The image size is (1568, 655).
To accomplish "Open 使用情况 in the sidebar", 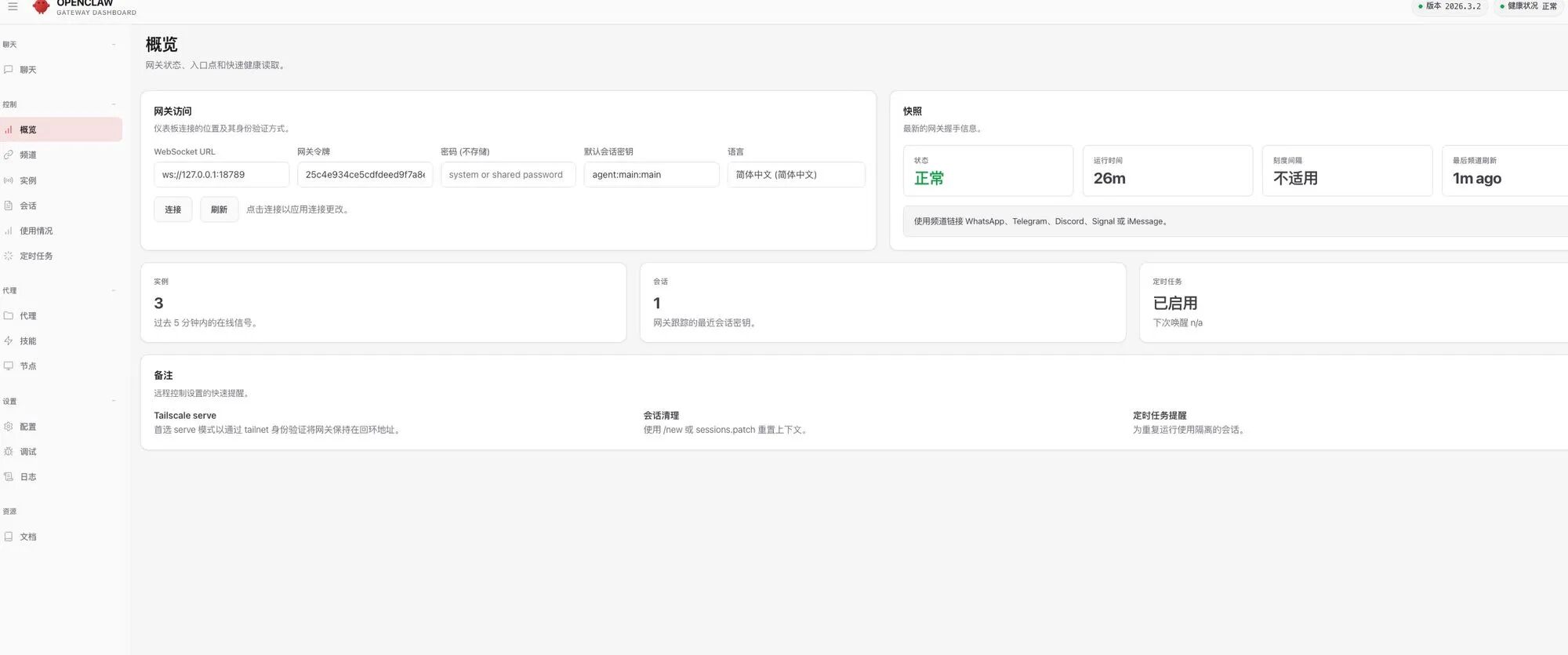I will 36,231.
